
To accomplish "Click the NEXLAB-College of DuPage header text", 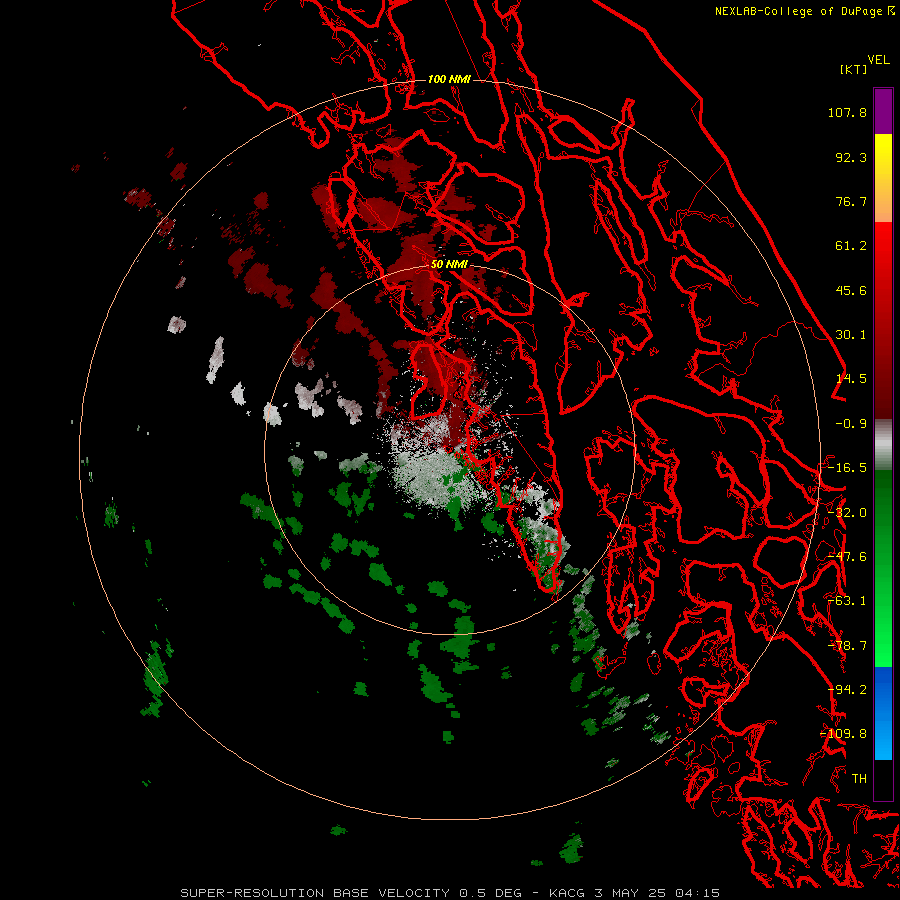I will (x=804, y=11).
